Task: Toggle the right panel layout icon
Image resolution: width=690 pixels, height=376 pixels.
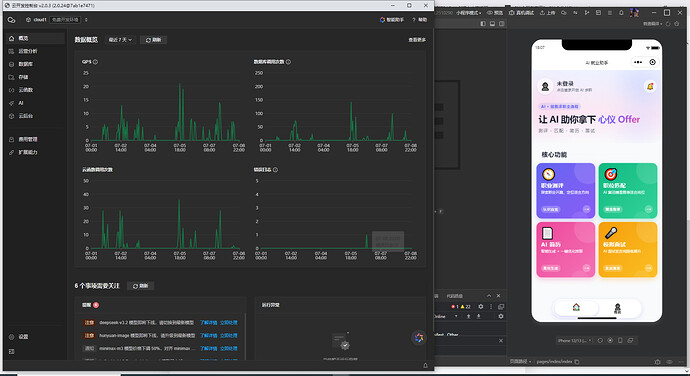Action: [502, 24]
